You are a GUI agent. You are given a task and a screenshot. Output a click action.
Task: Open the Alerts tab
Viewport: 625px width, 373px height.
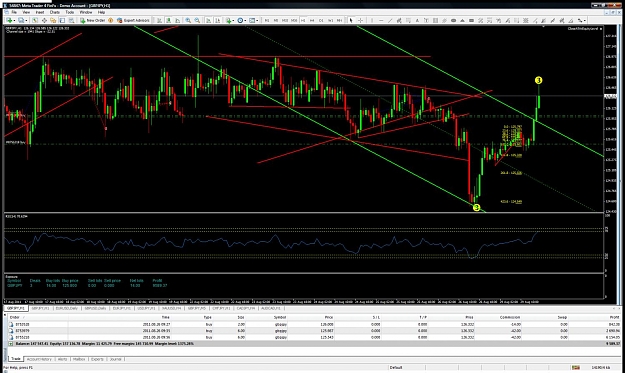[x=63, y=359]
